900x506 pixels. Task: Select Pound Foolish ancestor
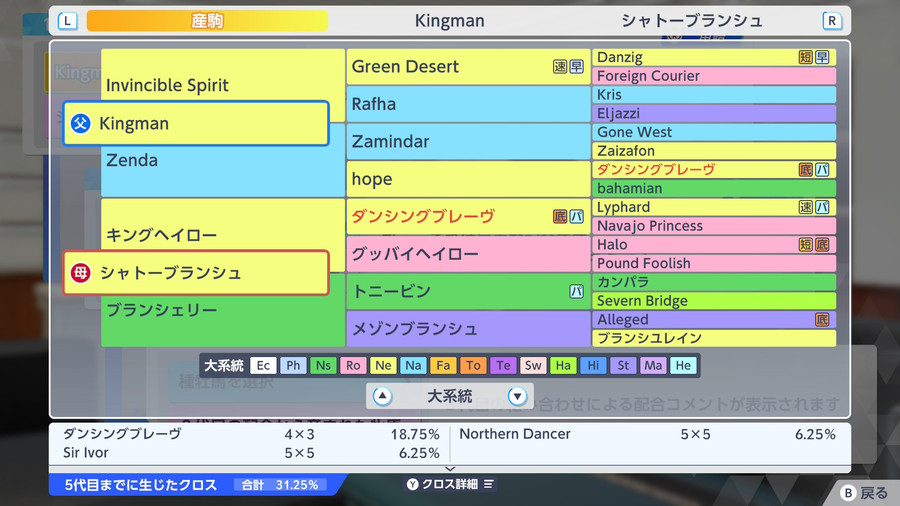tap(714, 263)
